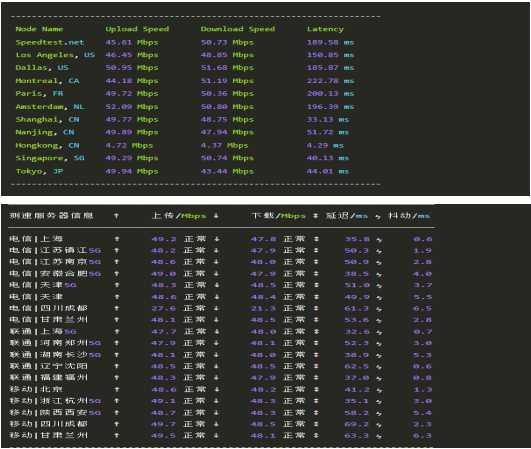
Task: Click the download value in the 电信|四川成都 row
Action: point(263,308)
